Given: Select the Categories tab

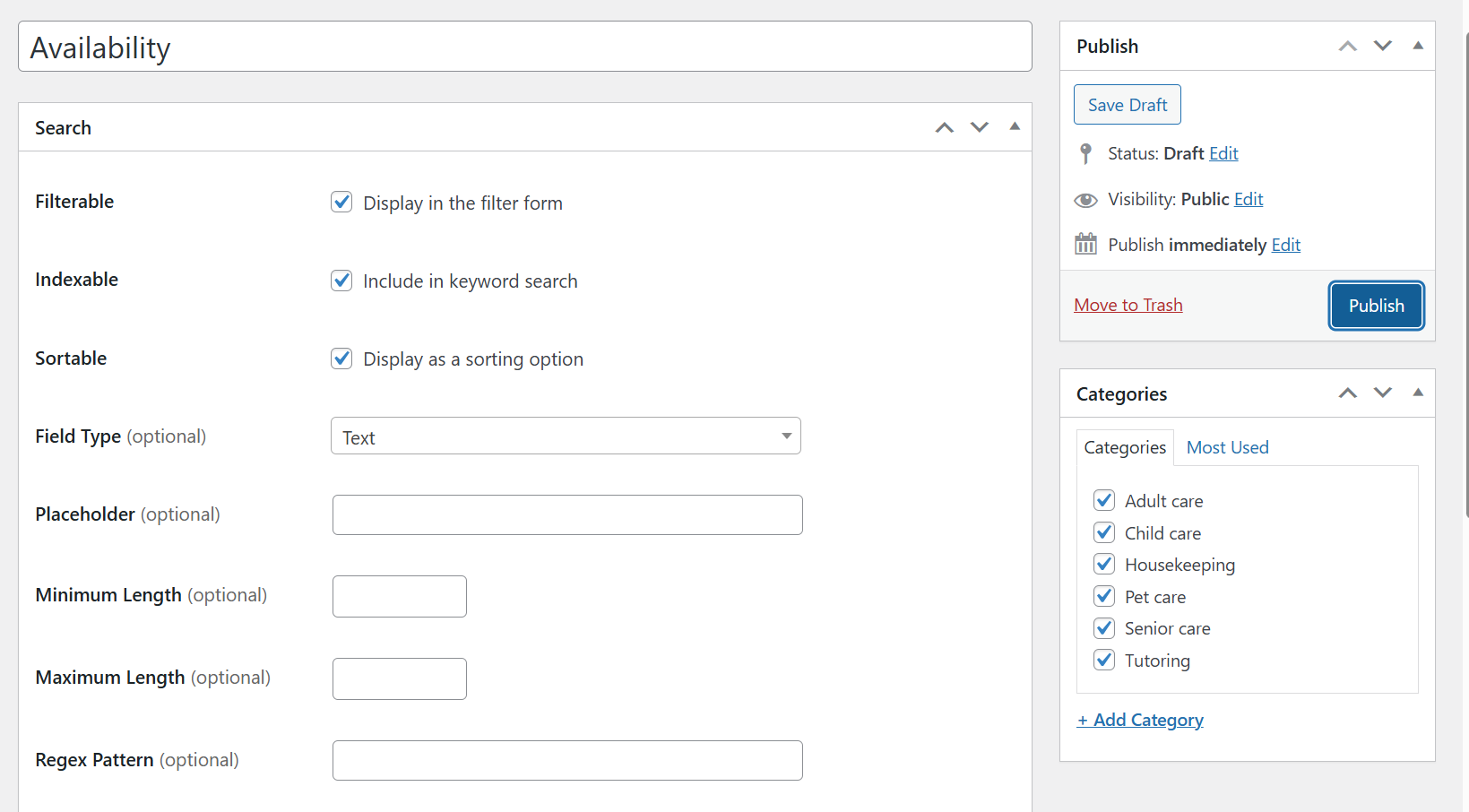Looking at the screenshot, I should [1125, 447].
